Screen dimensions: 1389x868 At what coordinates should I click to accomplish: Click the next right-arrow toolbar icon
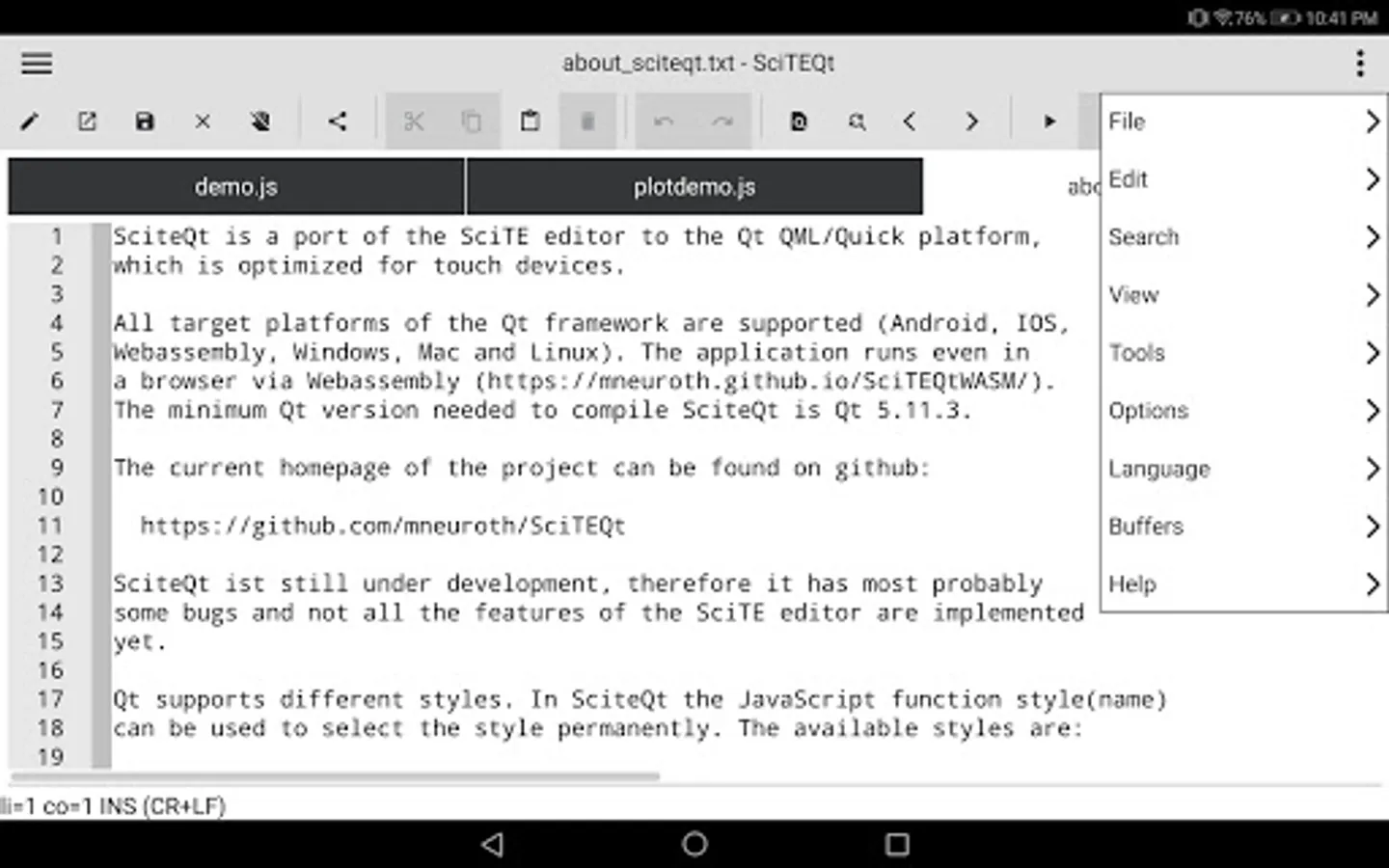tap(971, 122)
